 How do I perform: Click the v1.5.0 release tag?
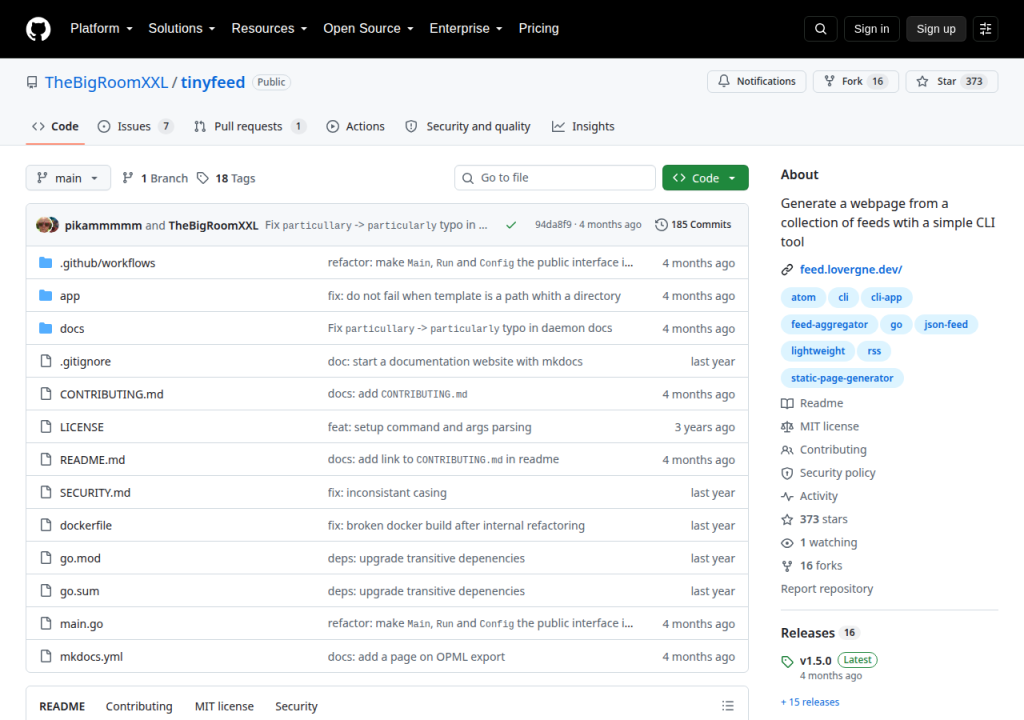click(815, 661)
